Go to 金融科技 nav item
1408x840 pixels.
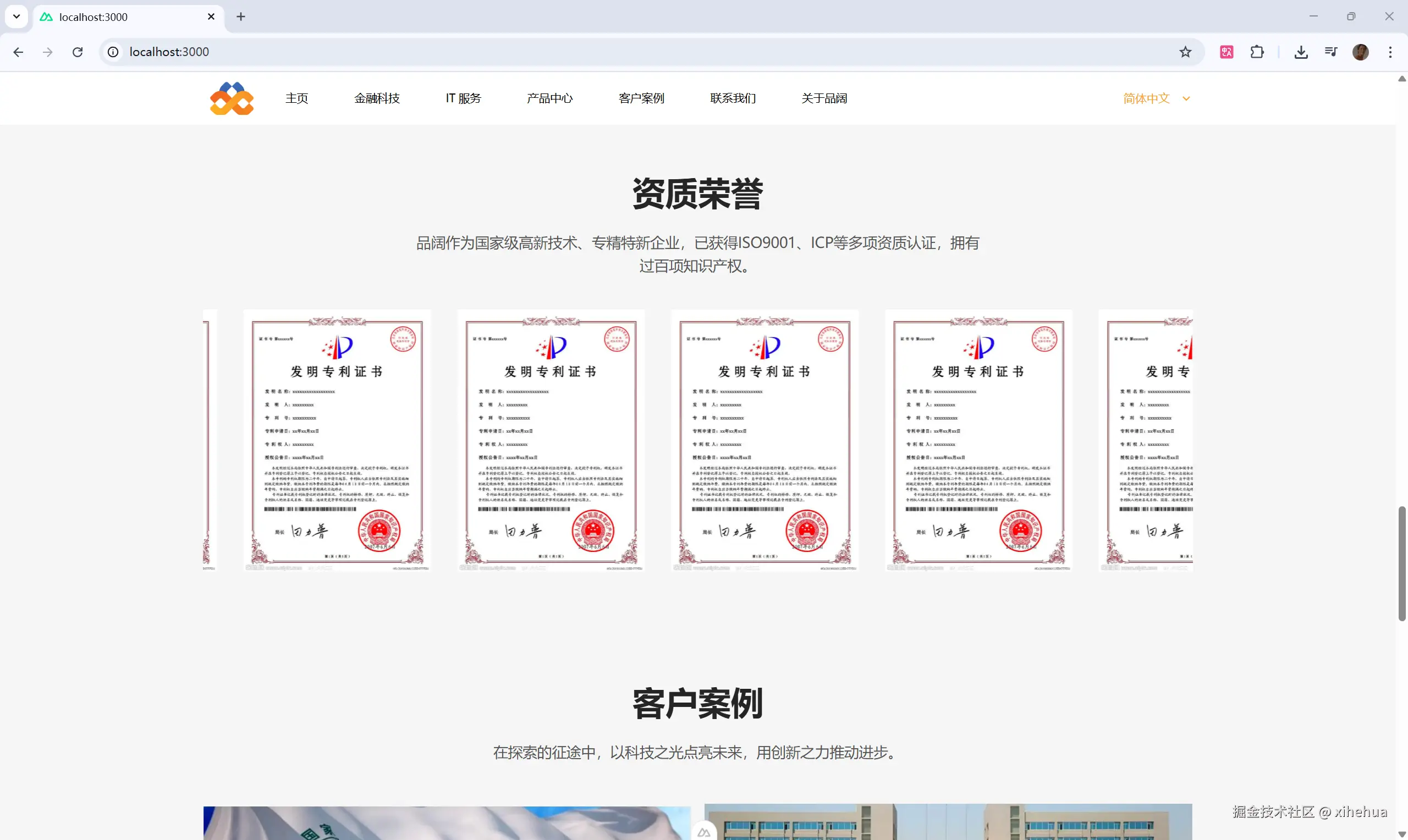[377, 98]
